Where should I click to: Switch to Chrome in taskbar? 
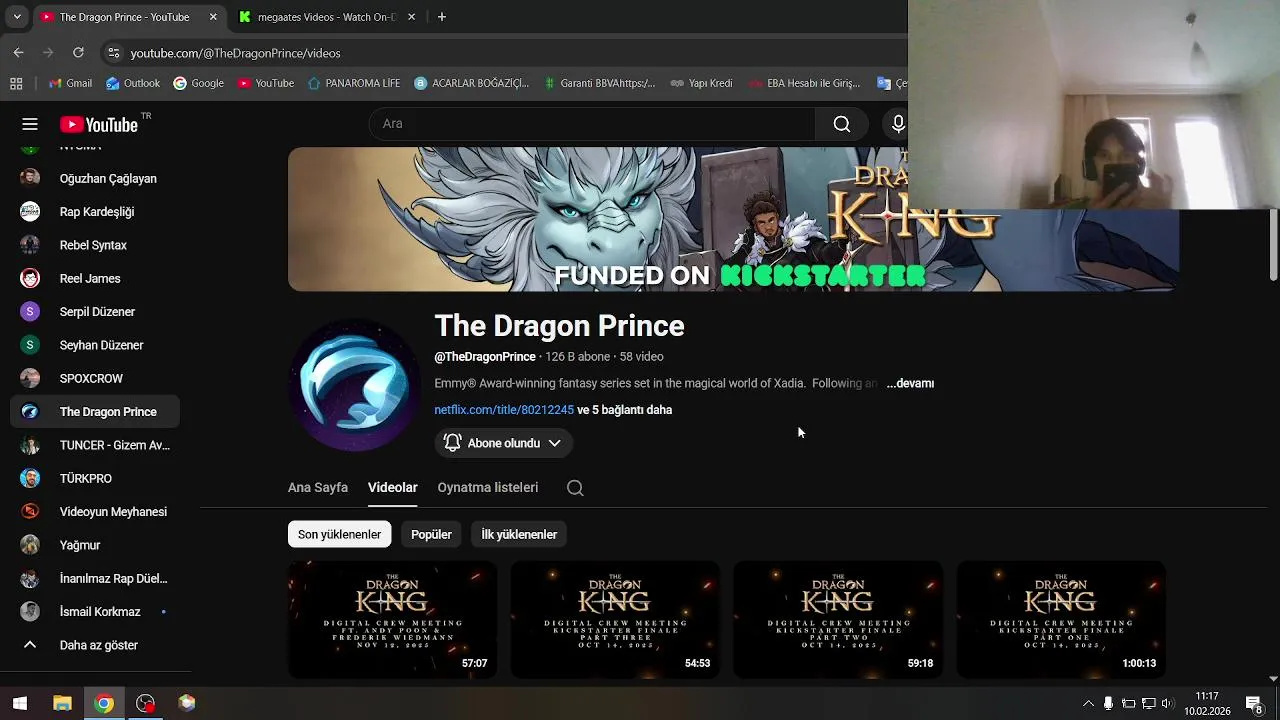[104, 703]
